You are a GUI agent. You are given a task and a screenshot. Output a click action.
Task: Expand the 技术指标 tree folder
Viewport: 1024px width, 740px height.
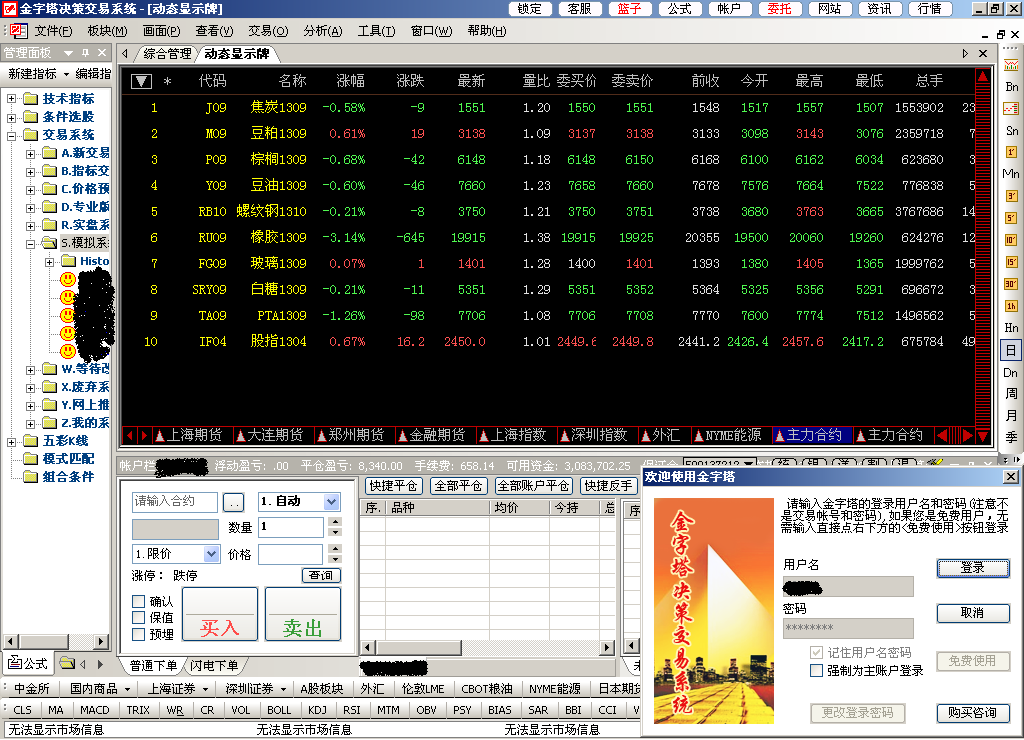pos(12,99)
